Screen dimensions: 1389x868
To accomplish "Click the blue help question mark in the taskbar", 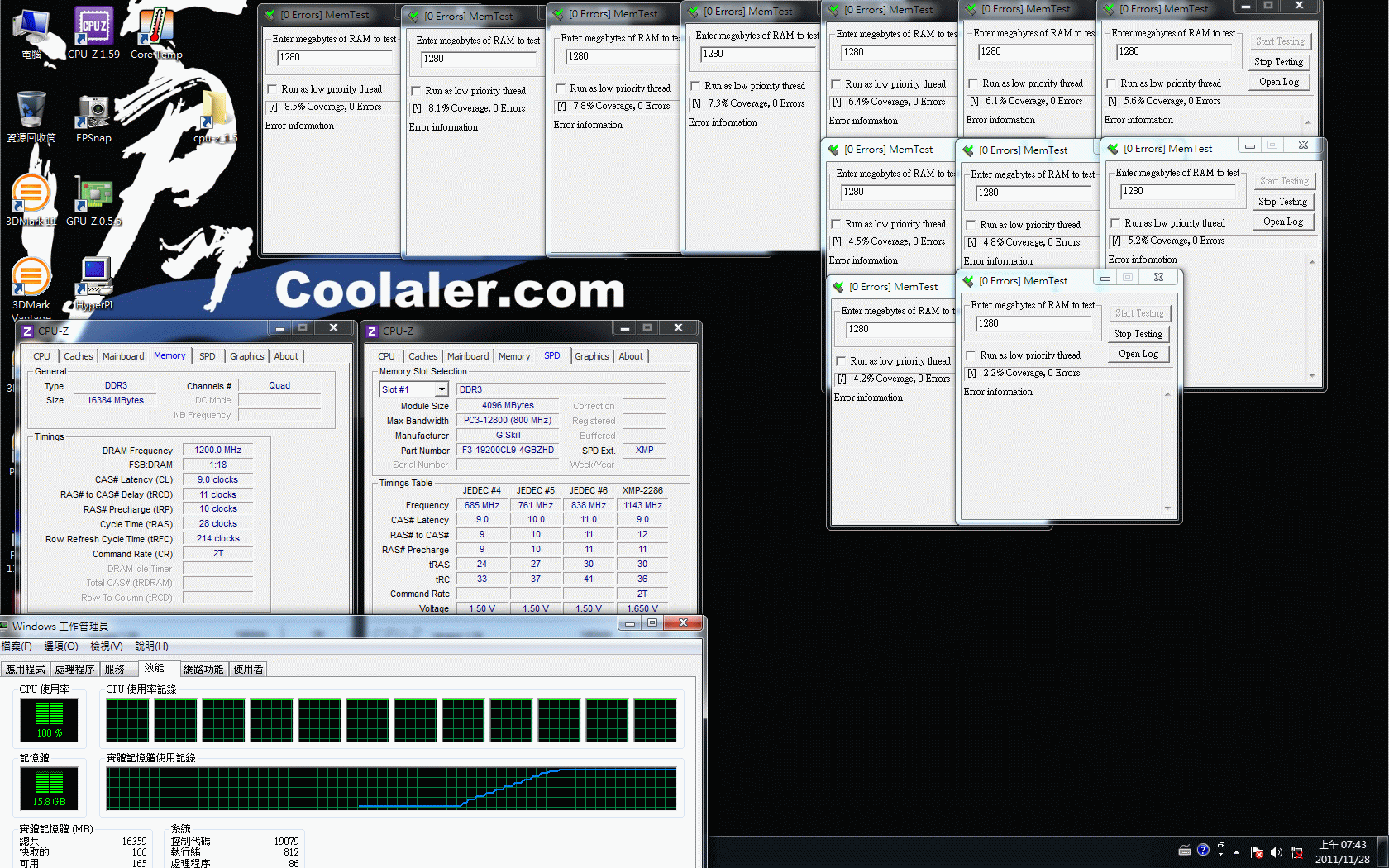I will tap(1203, 850).
